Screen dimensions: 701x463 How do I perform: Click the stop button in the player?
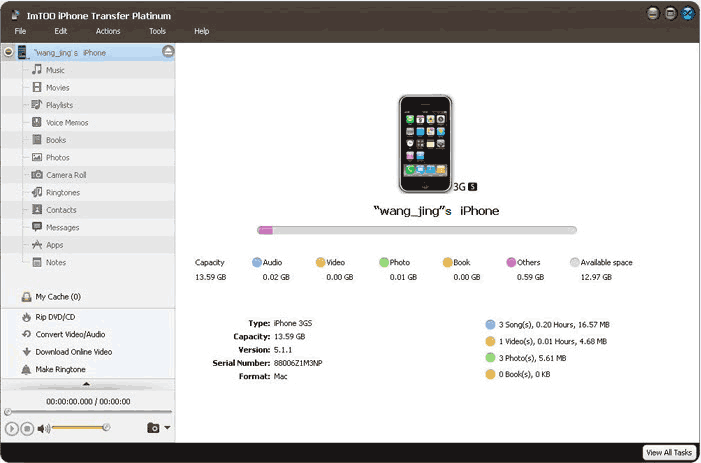[27, 429]
